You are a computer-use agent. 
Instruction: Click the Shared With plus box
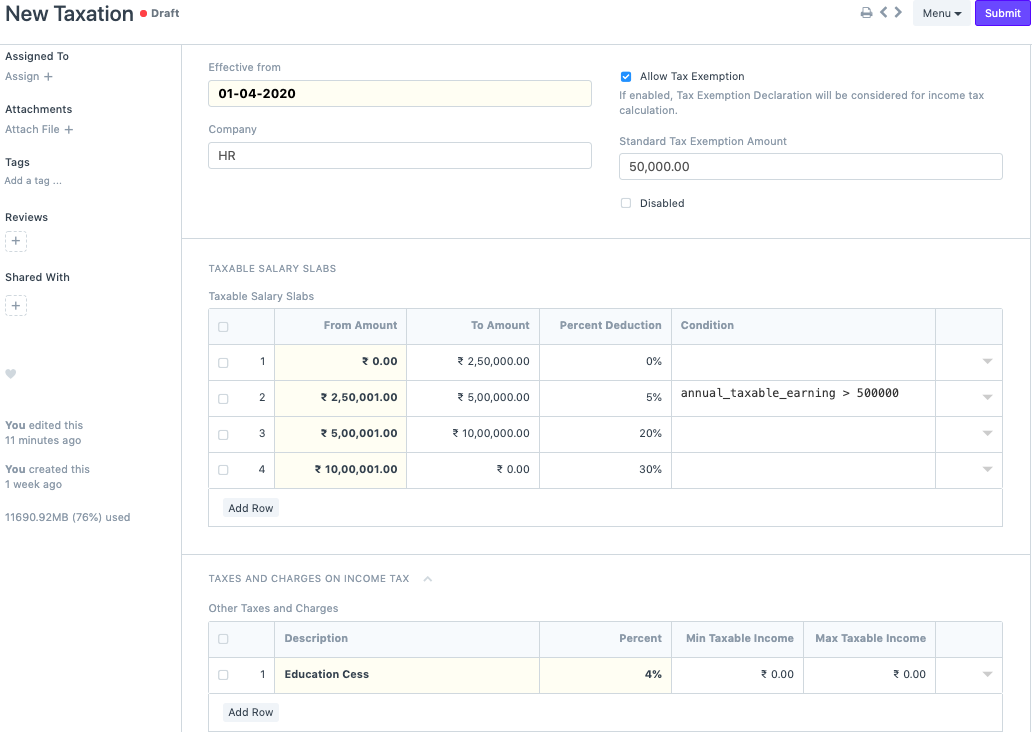(x=16, y=306)
